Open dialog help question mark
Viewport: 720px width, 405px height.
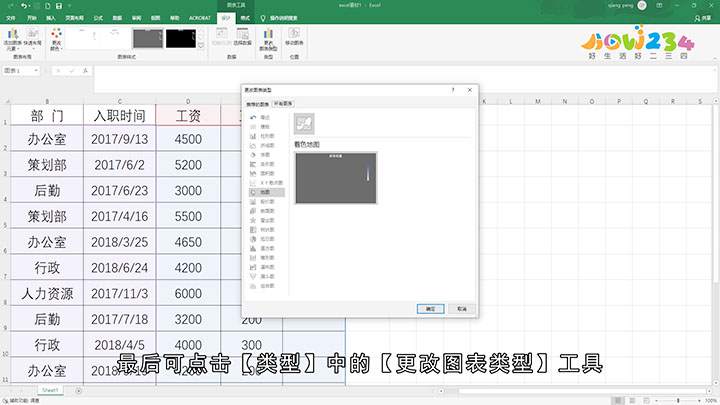click(x=453, y=90)
